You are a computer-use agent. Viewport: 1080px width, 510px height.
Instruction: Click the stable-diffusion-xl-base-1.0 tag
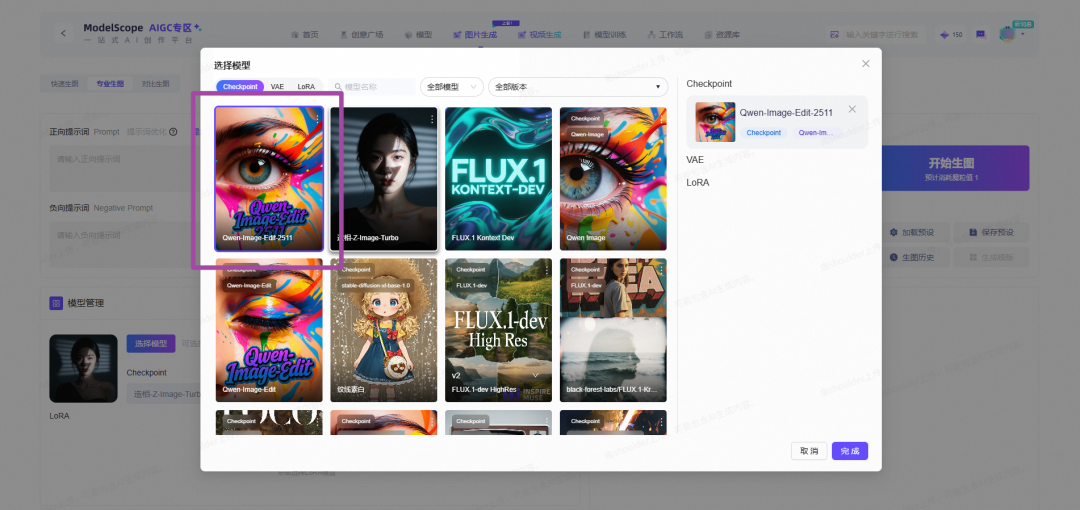(x=375, y=285)
